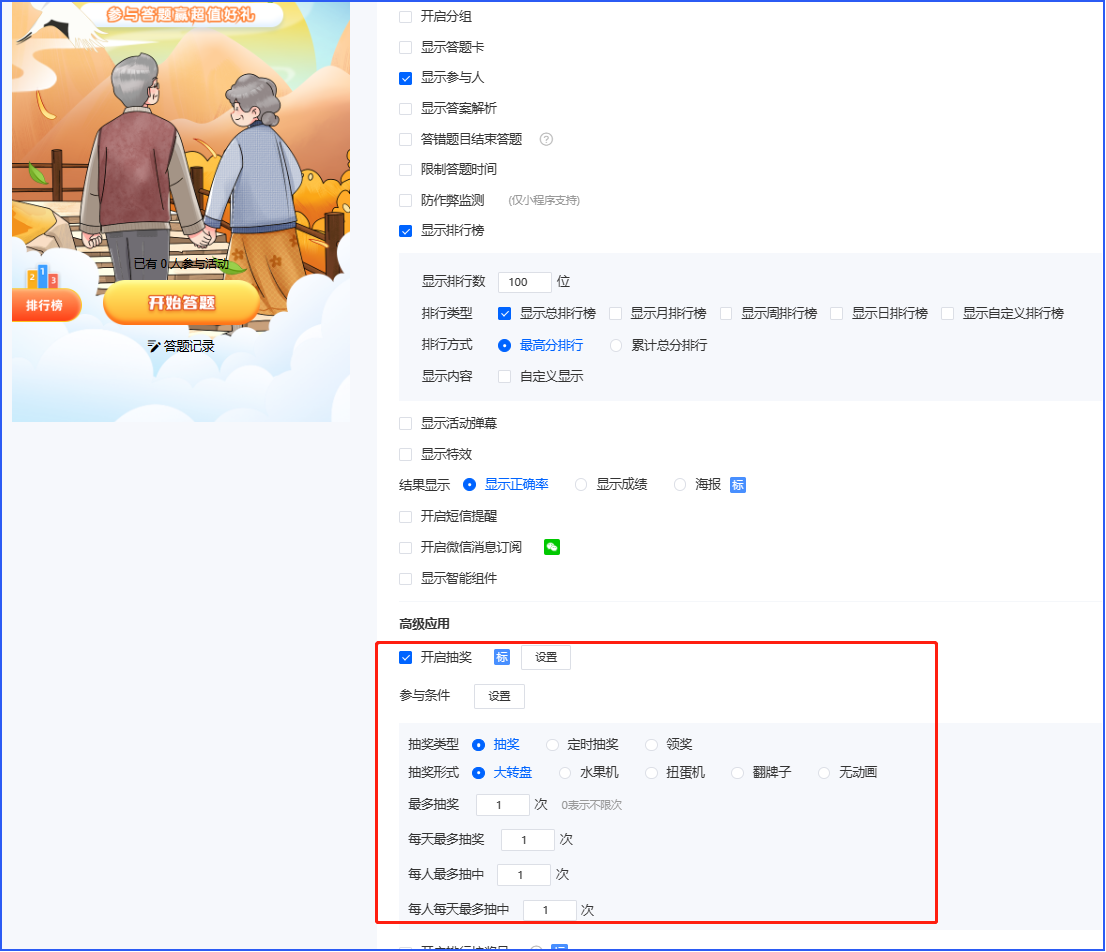The height and width of the screenshot is (952, 1106).
Task: Enable the 开启分组 checkbox
Action: click(x=406, y=17)
